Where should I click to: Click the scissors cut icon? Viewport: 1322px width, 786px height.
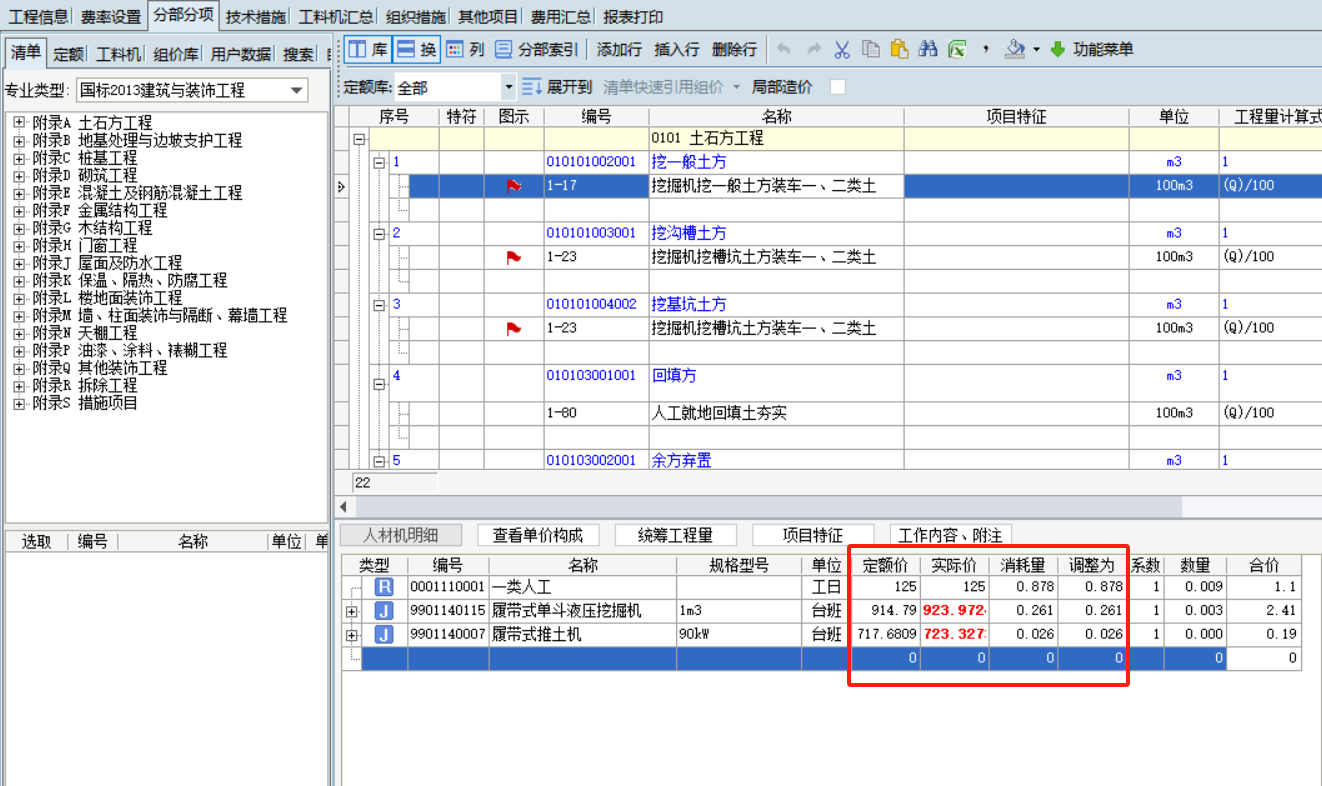coord(842,49)
